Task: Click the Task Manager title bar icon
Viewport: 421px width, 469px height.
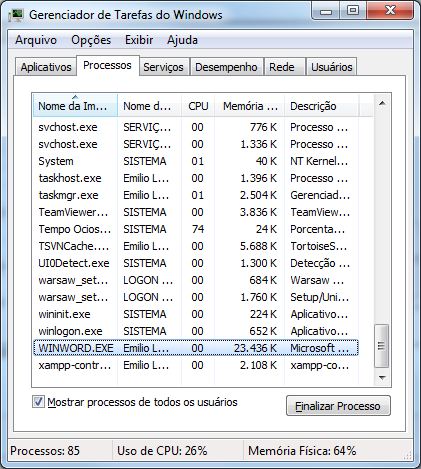Action: click(x=16, y=15)
